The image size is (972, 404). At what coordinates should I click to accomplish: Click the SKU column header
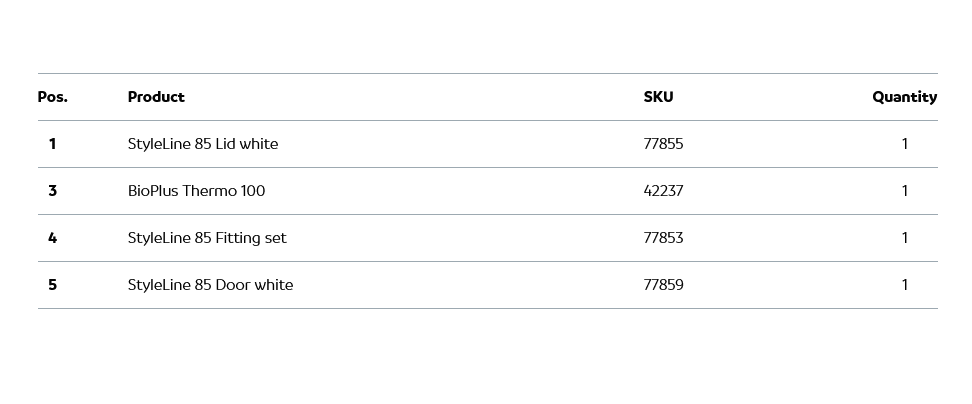coord(658,97)
